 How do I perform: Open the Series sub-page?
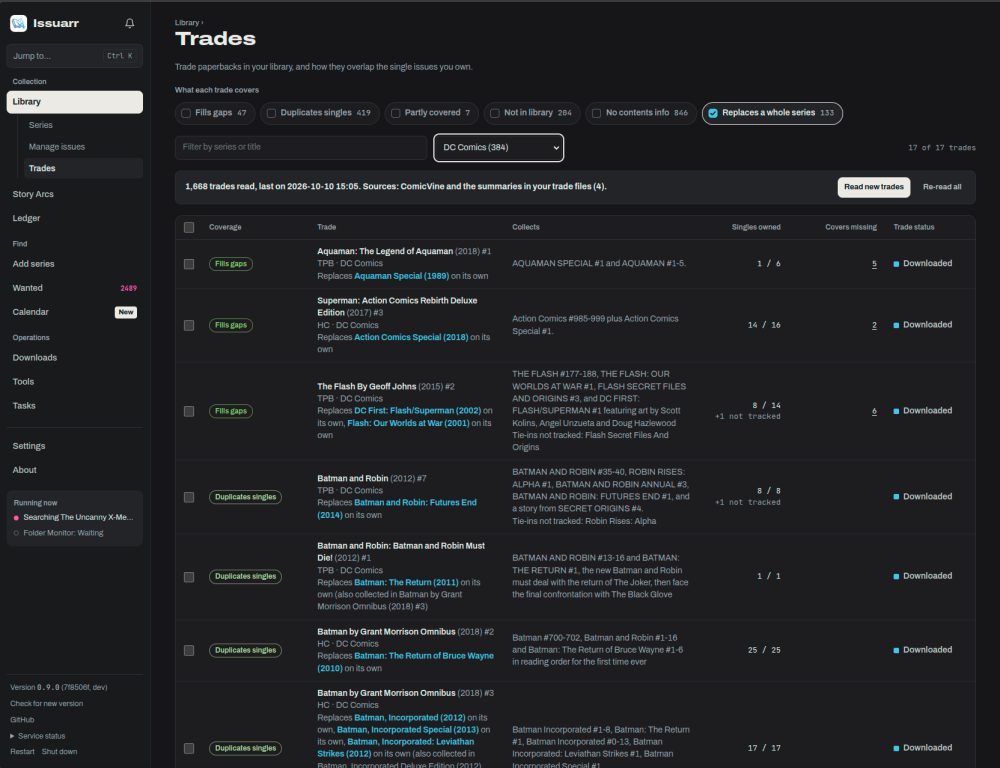tap(41, 125)
